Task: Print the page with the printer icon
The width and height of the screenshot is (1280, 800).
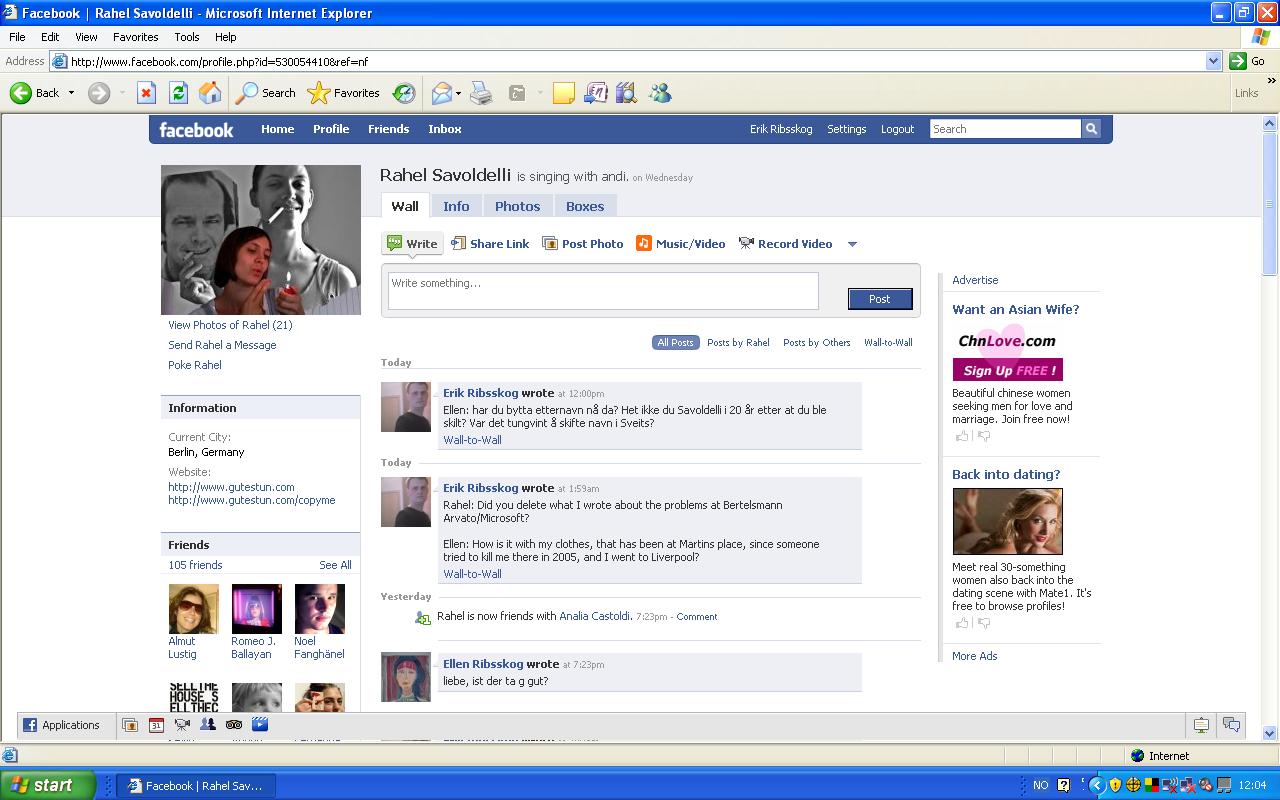Action: [481, 93]
